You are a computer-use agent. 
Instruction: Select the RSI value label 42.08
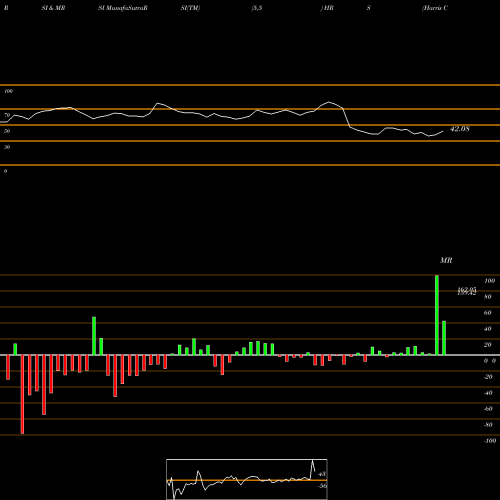460,129
